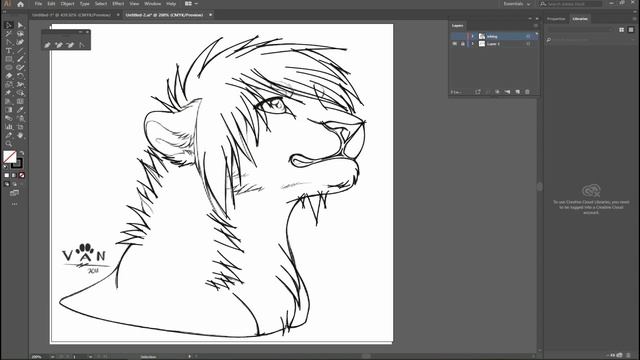Viewport: 640px width, 360px height.
Task: Click Default Fill and Stroke icon
Action: click(6, 167)
